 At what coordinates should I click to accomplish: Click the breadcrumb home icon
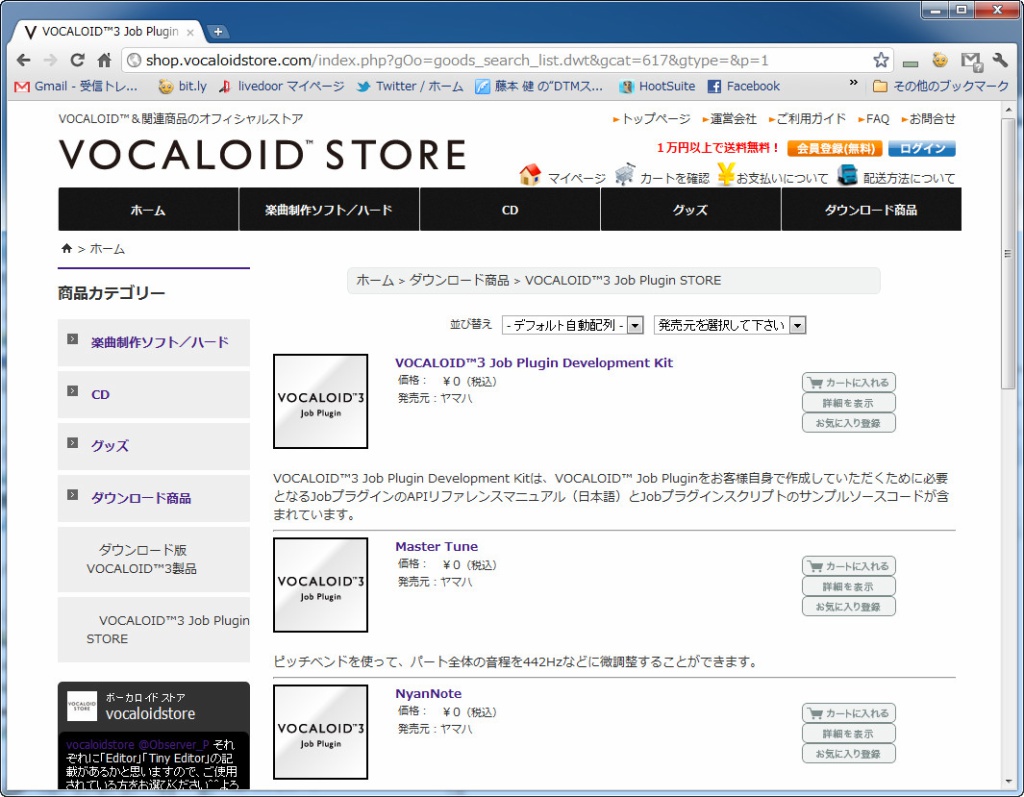point(67,248)
